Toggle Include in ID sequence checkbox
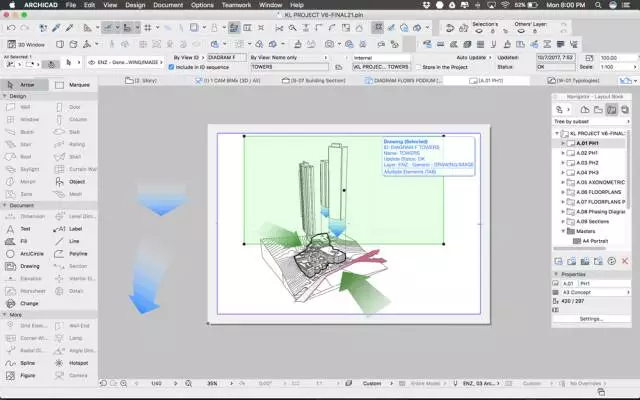The image size is (640, 400). [171, 67]
